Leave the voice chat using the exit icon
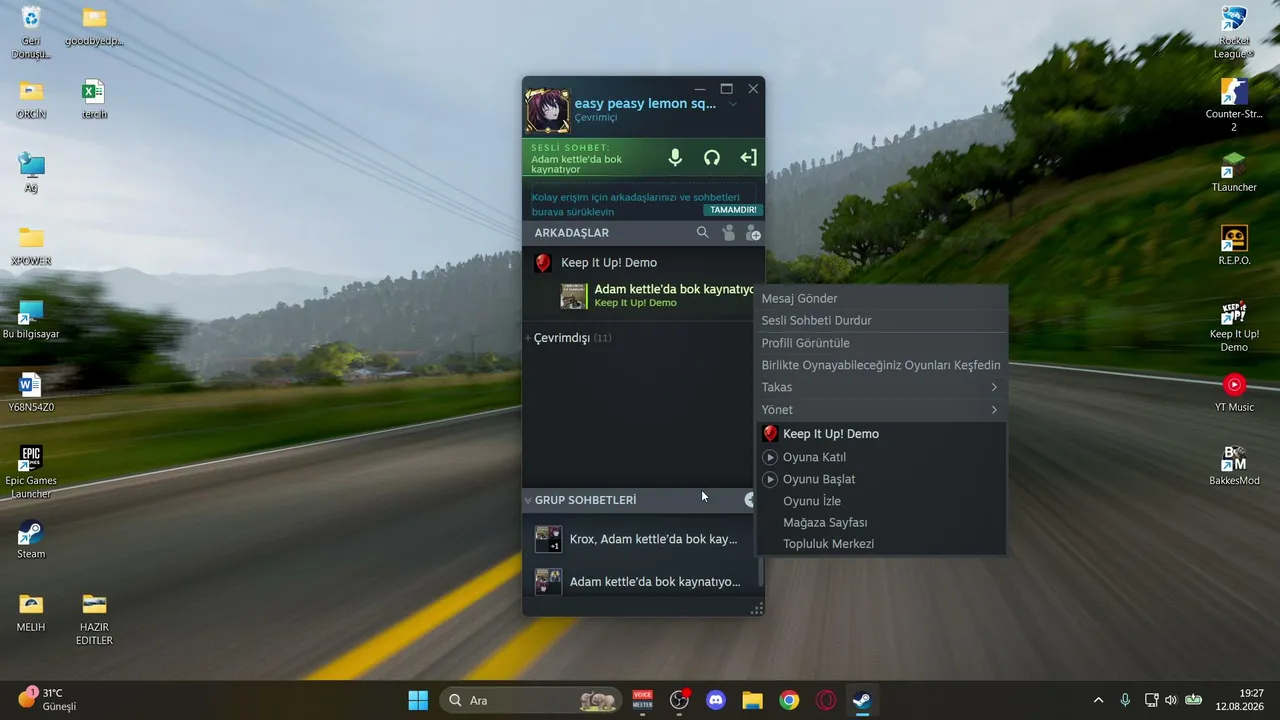Image resolution: width=1280 pixels, height=720 pixels. tap(748, 157)
